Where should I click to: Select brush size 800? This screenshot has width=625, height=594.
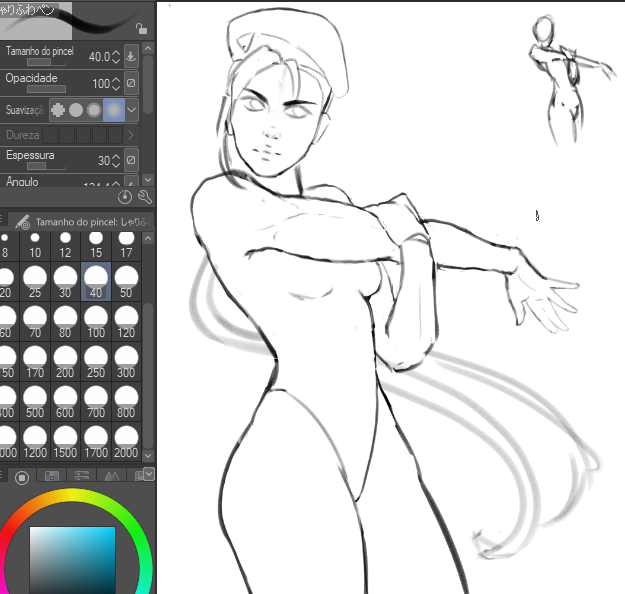(126, 401)
